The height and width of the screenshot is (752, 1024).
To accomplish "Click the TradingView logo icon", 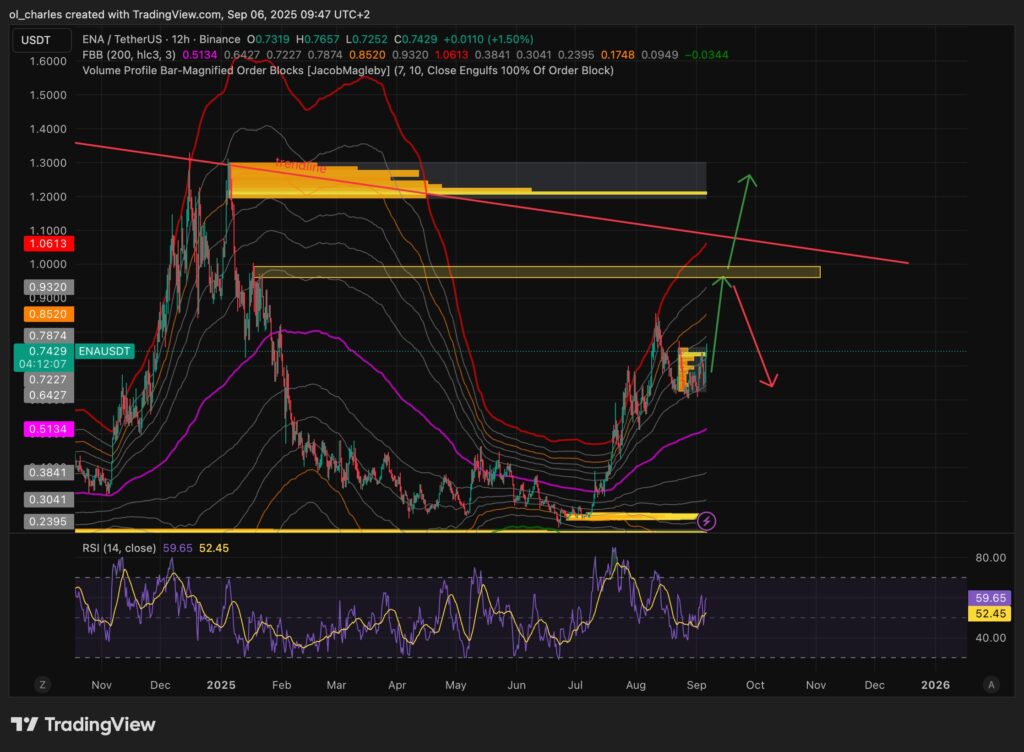I will click(25, 724).
